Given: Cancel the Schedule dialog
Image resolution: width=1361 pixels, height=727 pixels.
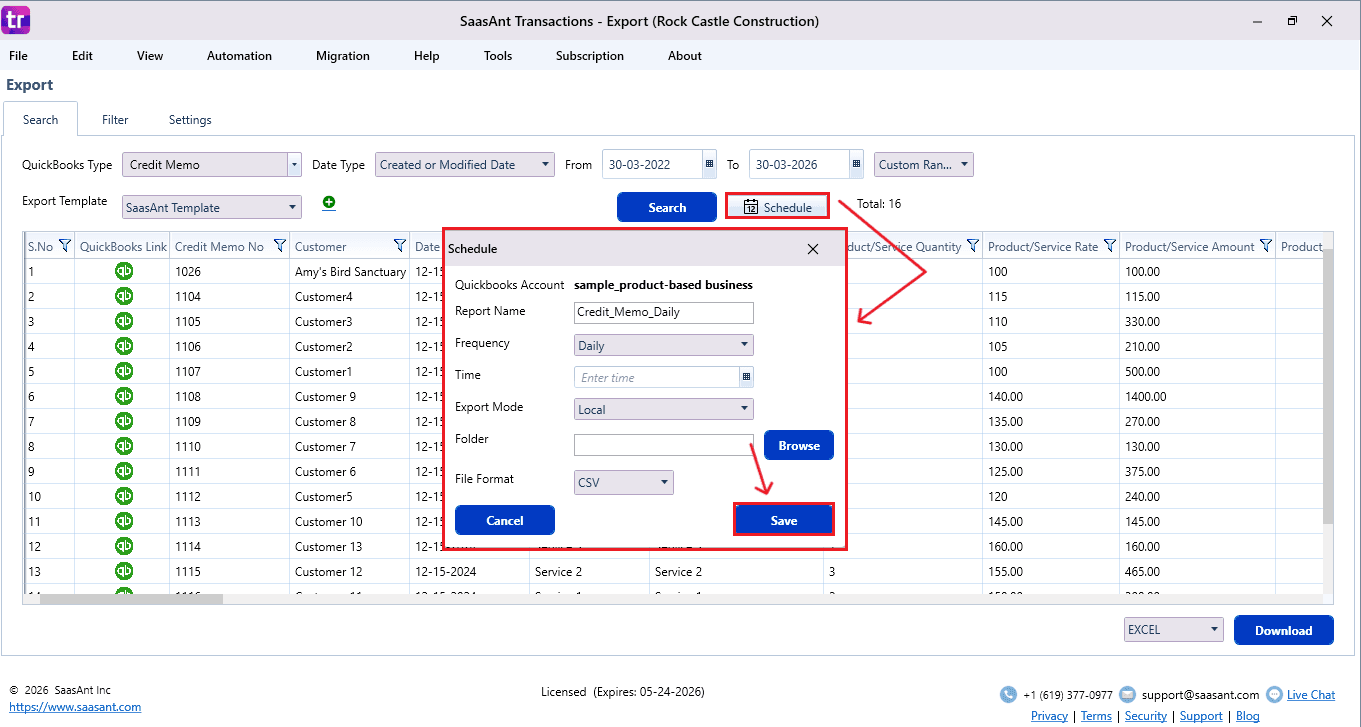Looking at the screenshot, I should point(505,520).
